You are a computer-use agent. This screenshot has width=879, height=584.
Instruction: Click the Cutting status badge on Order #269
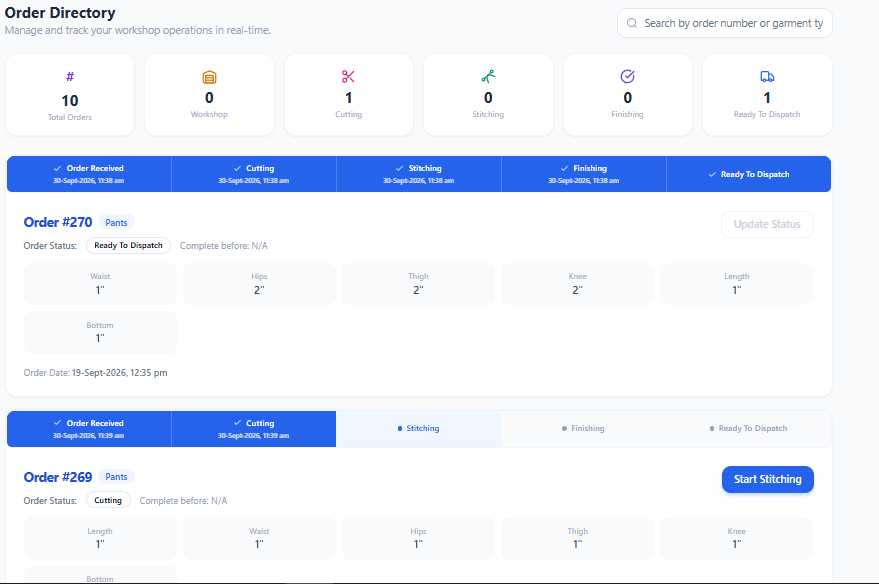click(108, 500)
